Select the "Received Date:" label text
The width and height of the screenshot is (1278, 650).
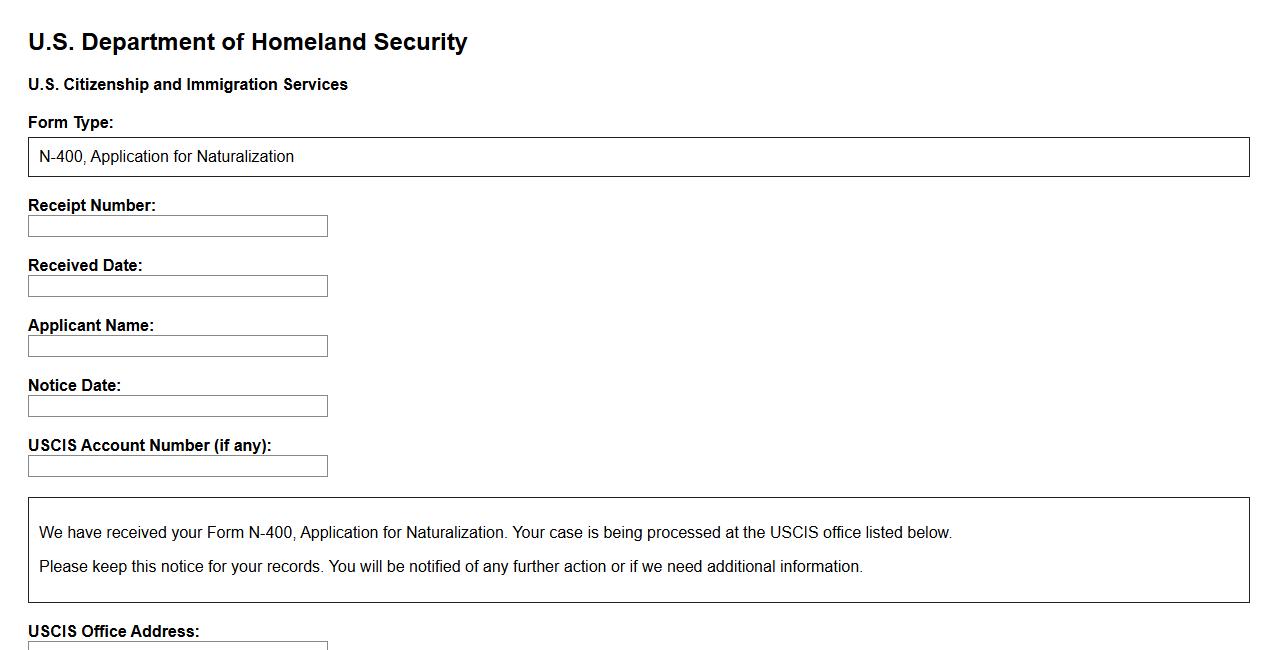click(x=85, y=266)
